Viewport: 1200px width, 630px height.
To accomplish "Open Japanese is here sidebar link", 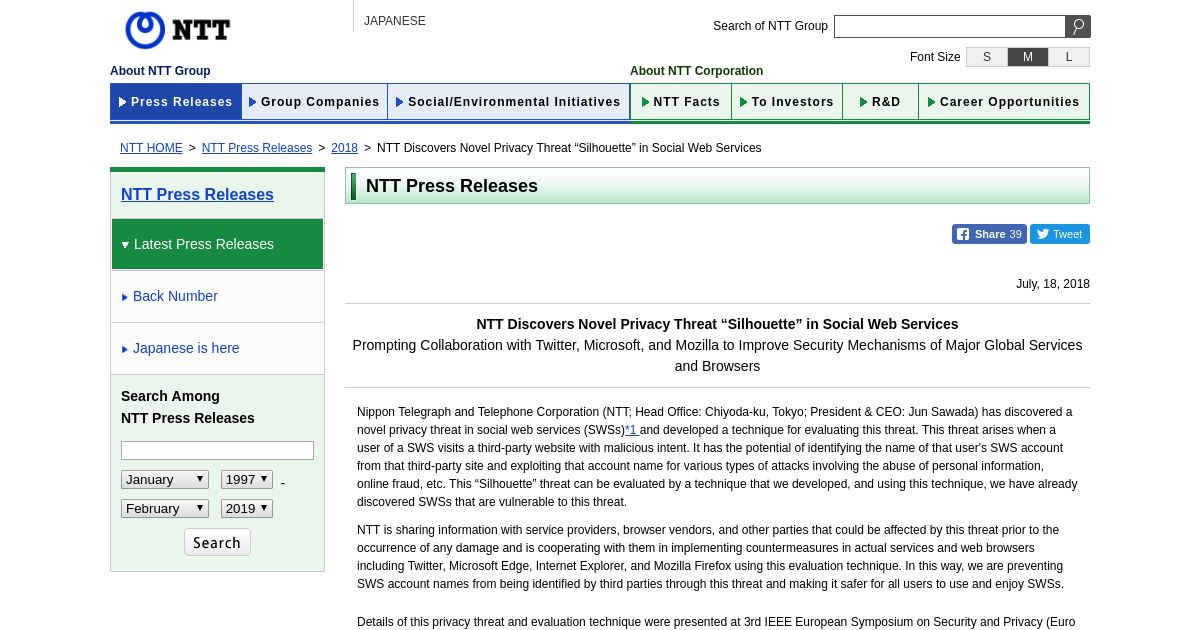I will (x=217, y=348).
